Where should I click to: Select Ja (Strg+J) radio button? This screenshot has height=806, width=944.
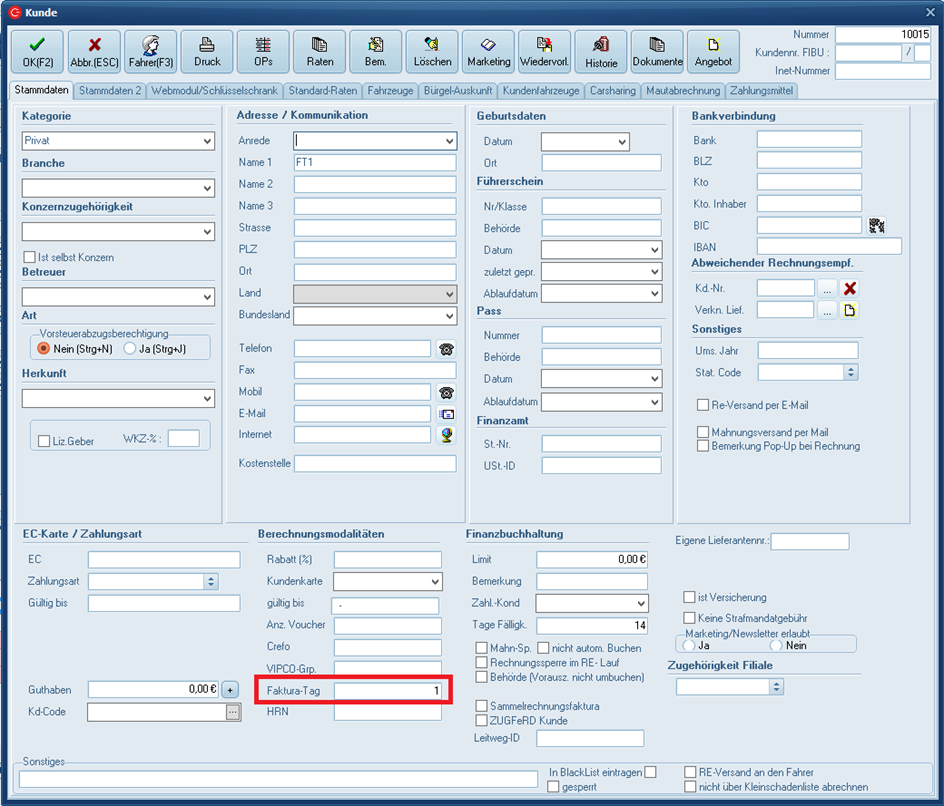pyautogui.click(x=130, y=348)
